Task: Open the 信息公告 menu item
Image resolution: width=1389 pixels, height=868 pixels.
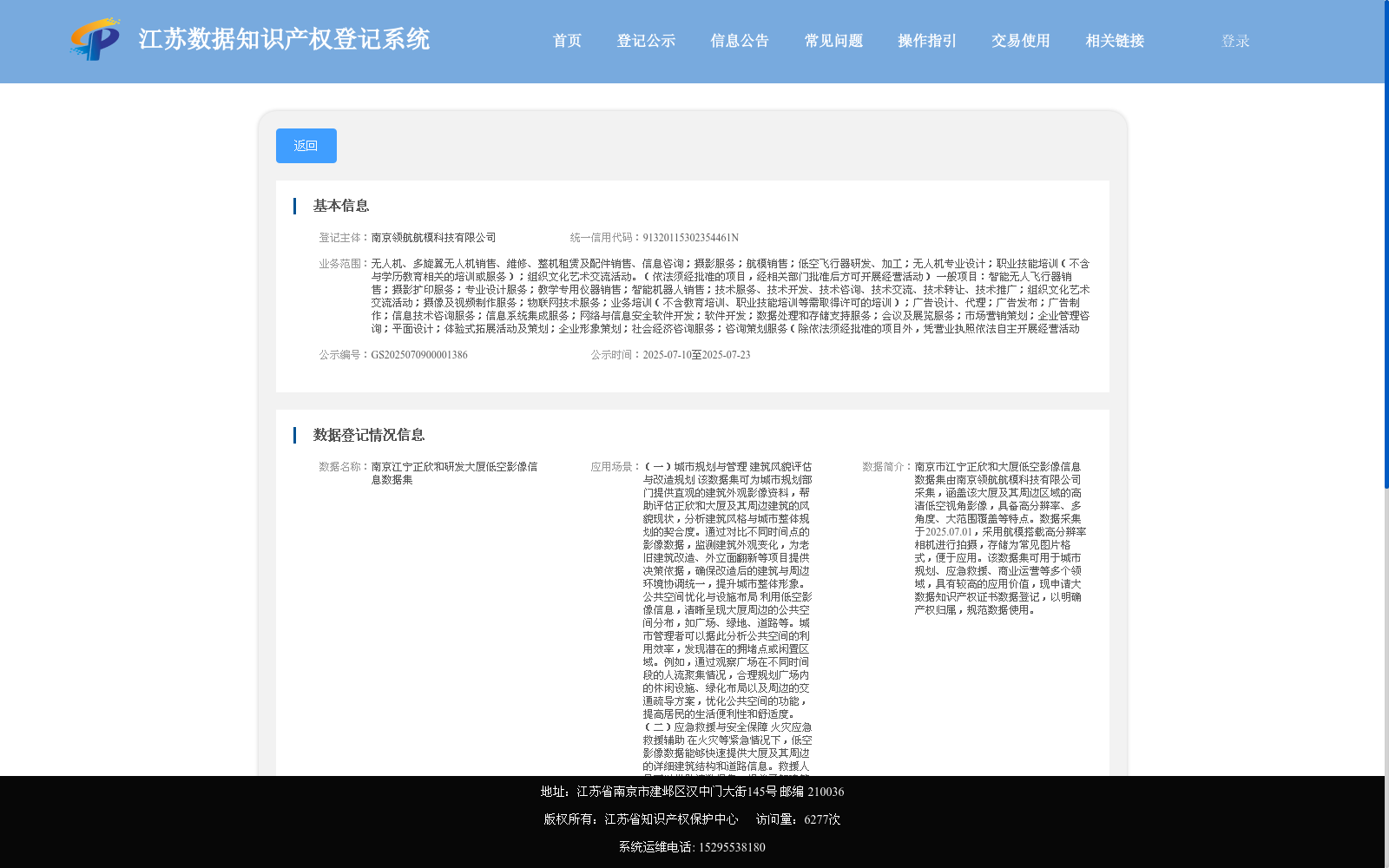Action: [x=740, y=41]
